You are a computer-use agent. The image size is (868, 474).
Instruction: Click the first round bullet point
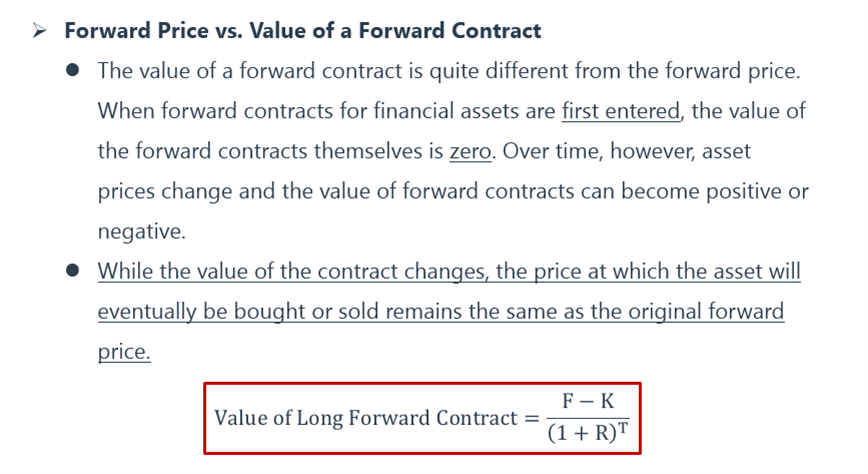click(x=73, y=70)
